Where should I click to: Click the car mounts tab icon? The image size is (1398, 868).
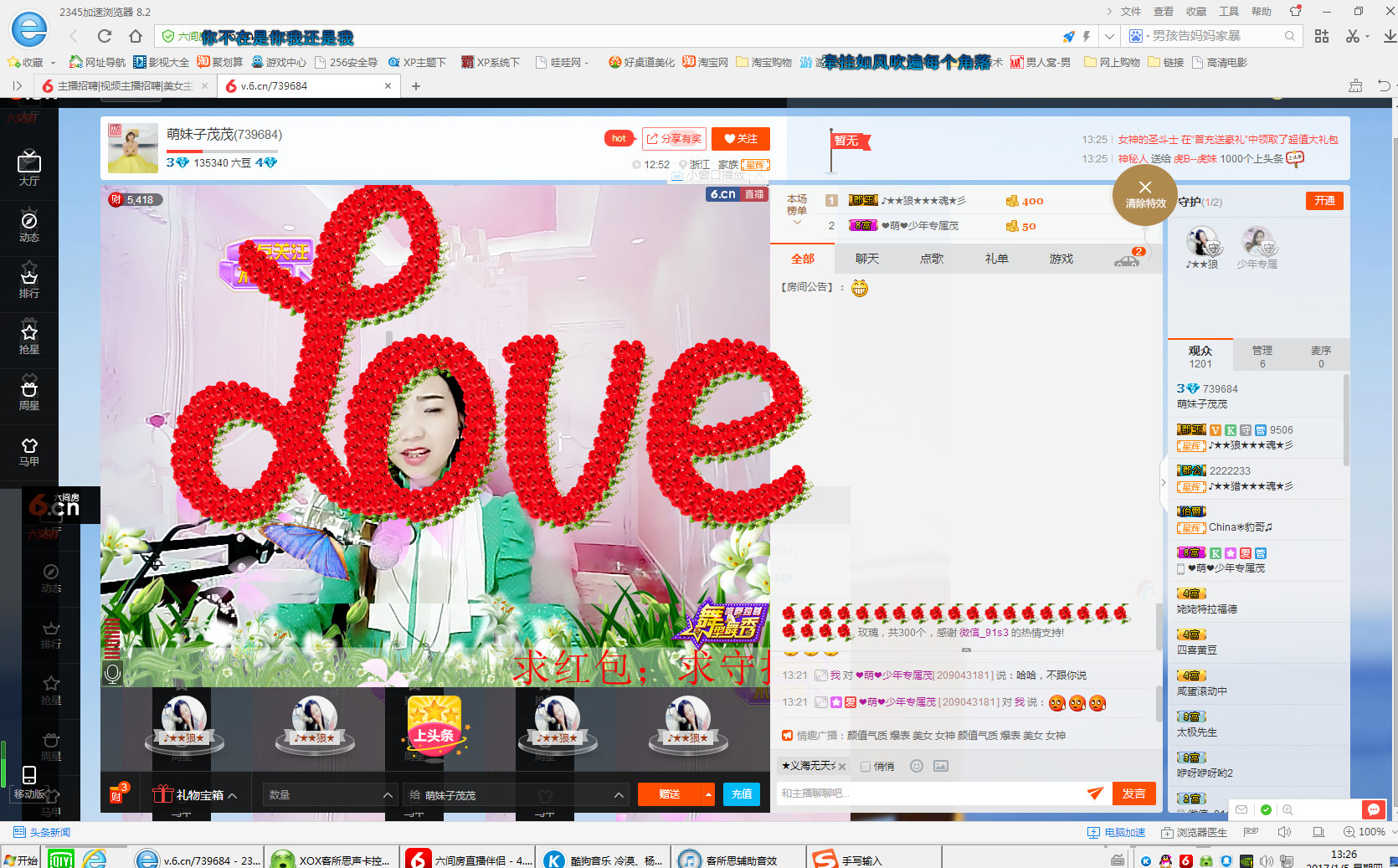(x=1127, y=260)
